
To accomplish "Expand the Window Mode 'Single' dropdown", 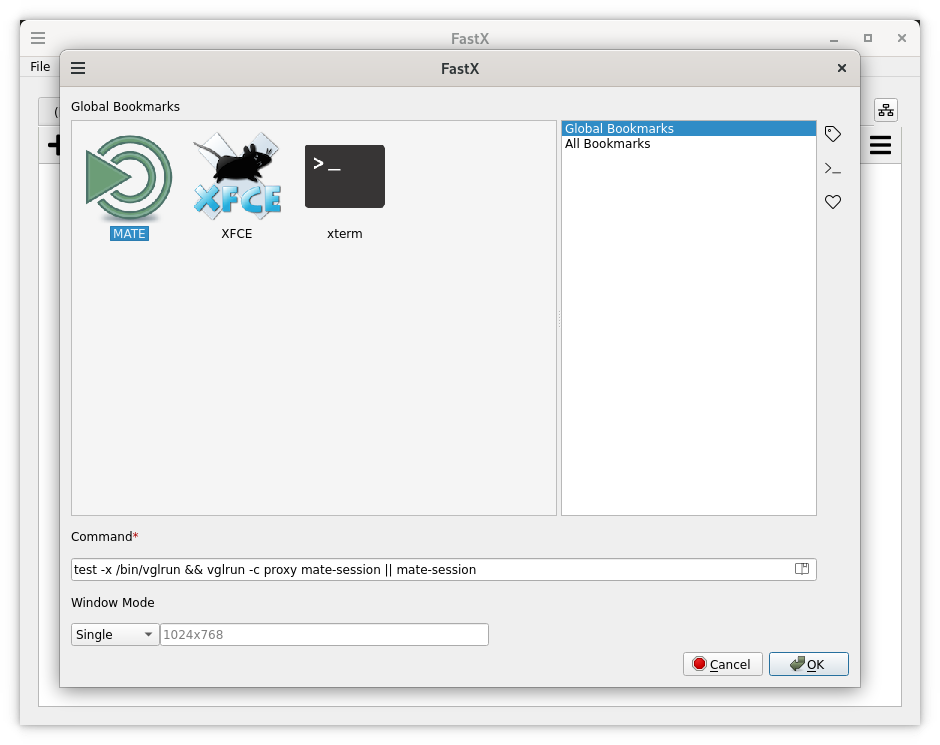I will [x=115, y=634].
